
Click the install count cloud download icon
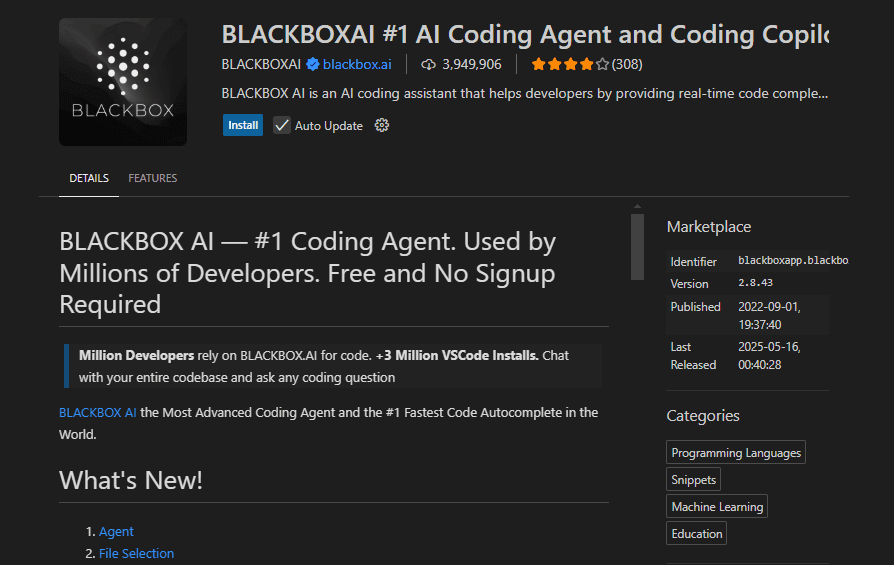(428, 64)
